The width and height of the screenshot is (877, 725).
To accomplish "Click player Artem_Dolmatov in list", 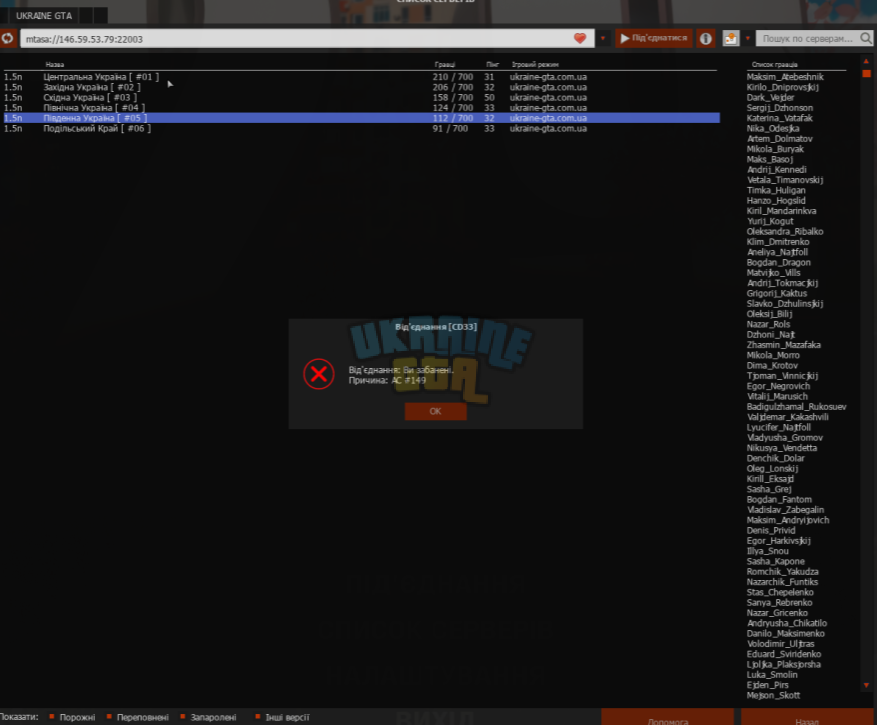I will click(780, 139).
